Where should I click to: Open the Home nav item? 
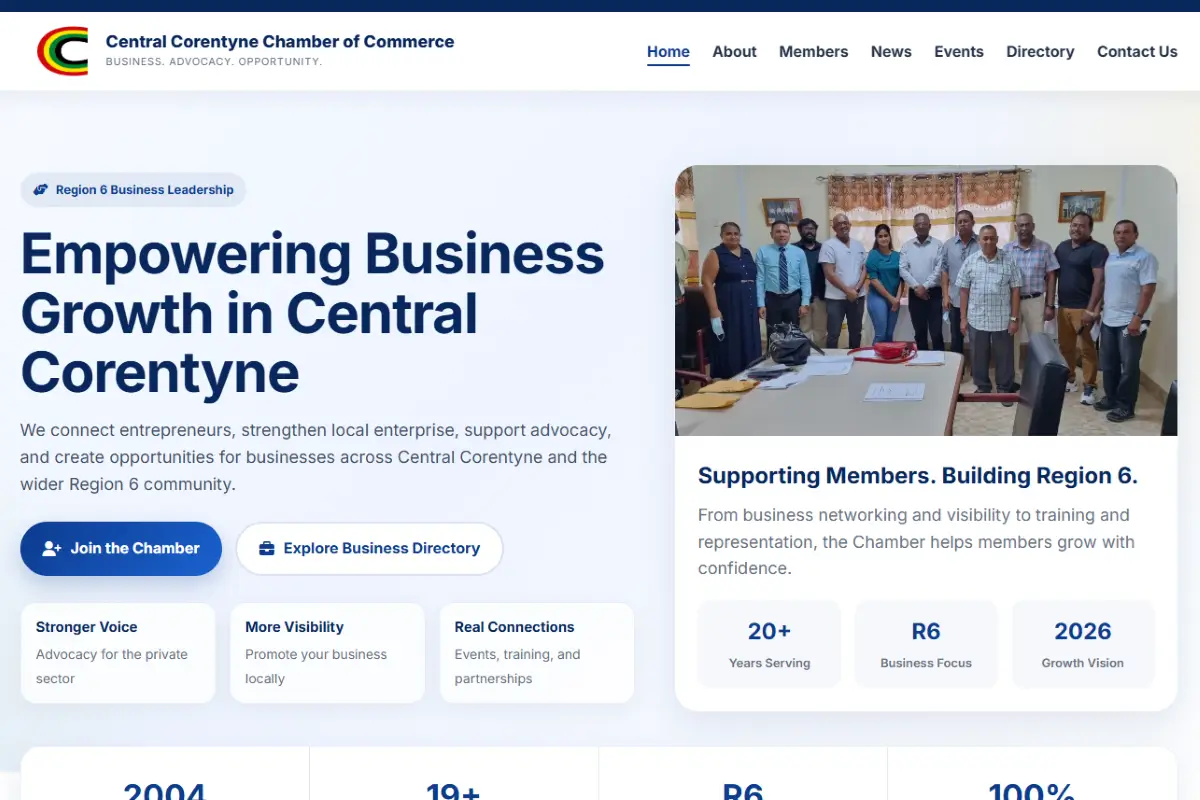click(668, 52)
